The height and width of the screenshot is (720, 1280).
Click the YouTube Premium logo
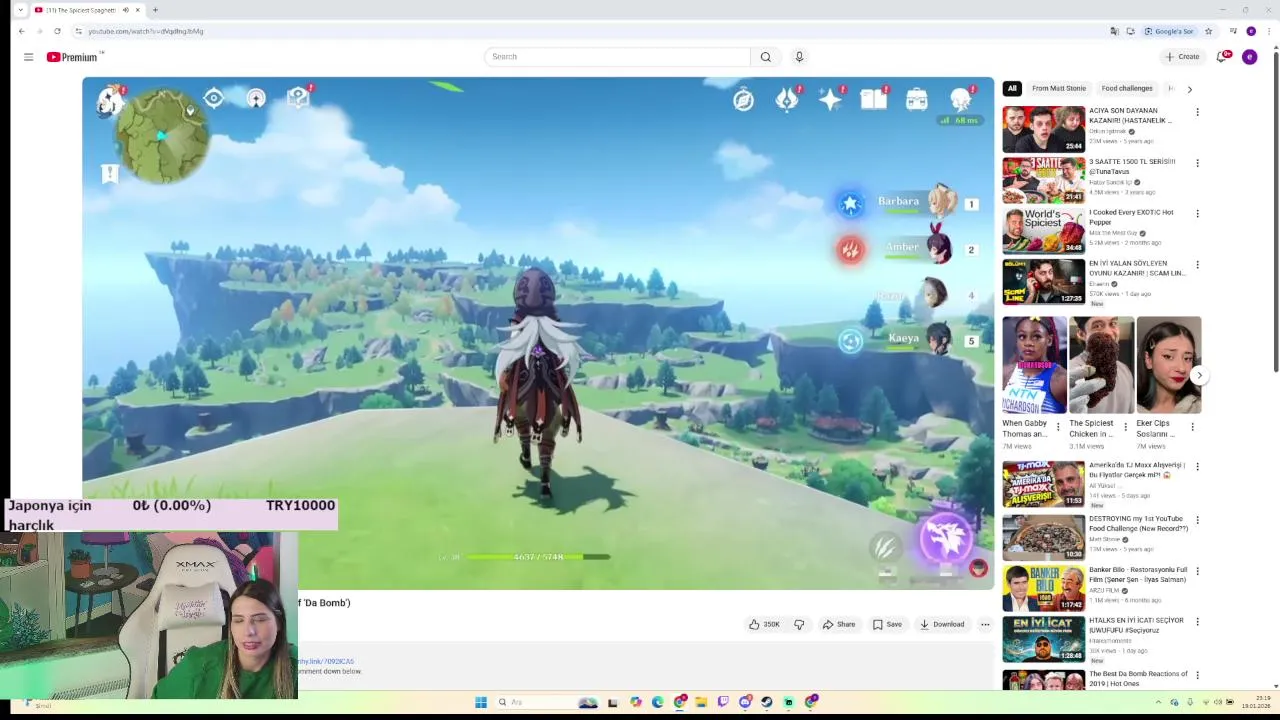pos(72,57)
